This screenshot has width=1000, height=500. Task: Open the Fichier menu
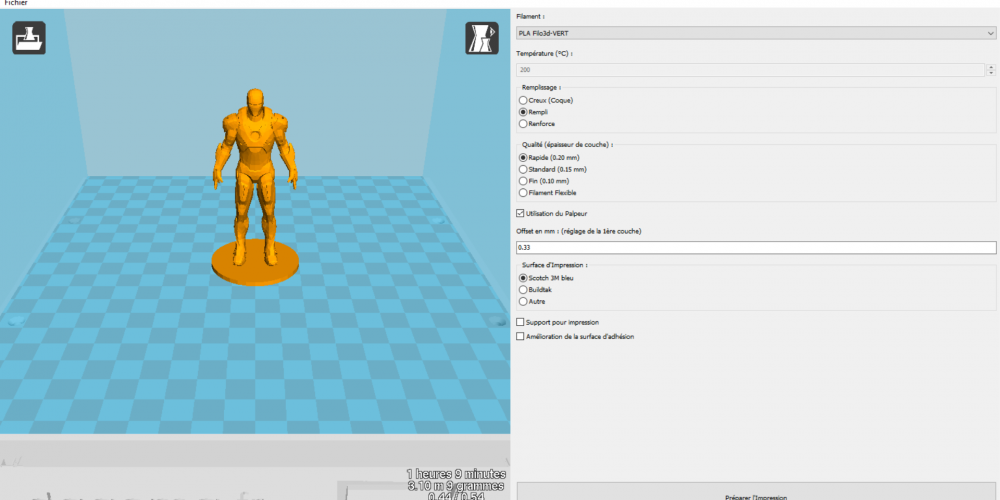click(x=15, y=3)
